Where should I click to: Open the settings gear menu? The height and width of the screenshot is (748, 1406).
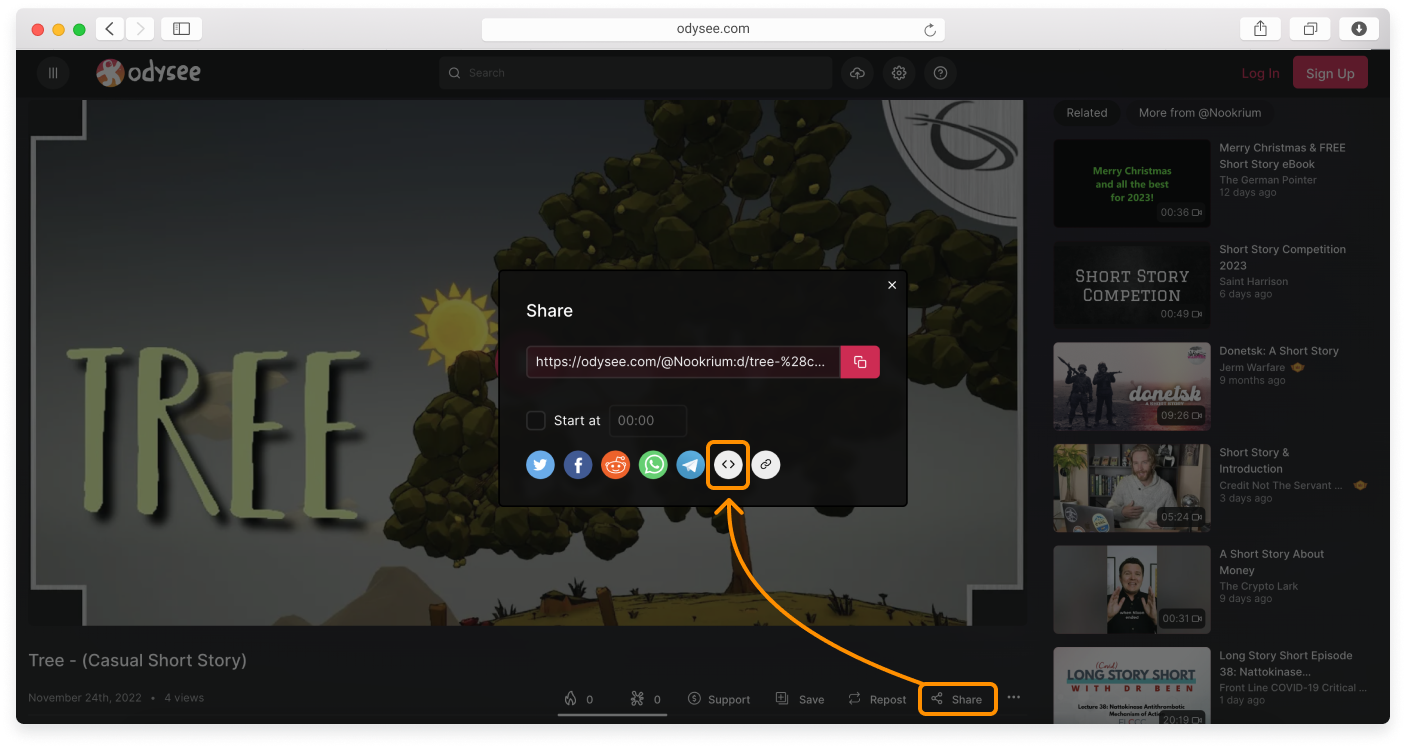tap(899, 73)
